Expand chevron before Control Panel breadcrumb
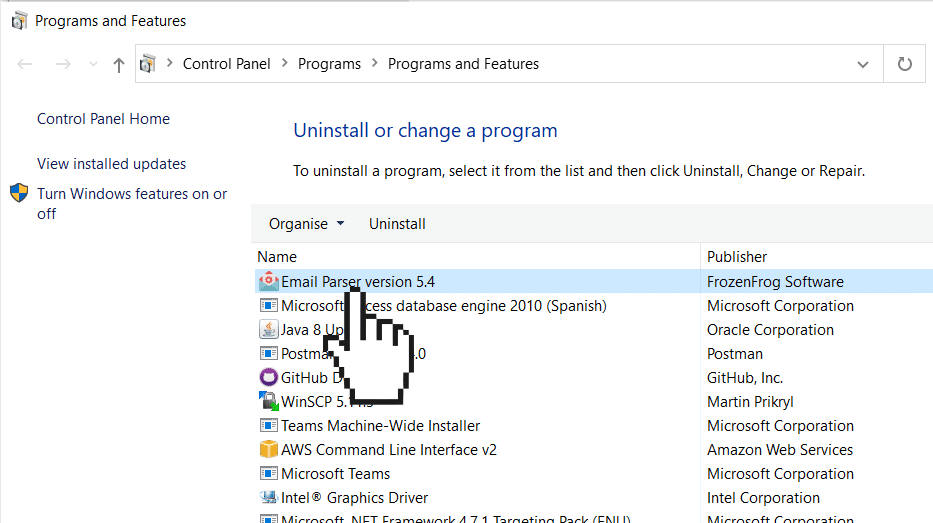The width and height of the screenshot is (933, 523). point(170,63)
